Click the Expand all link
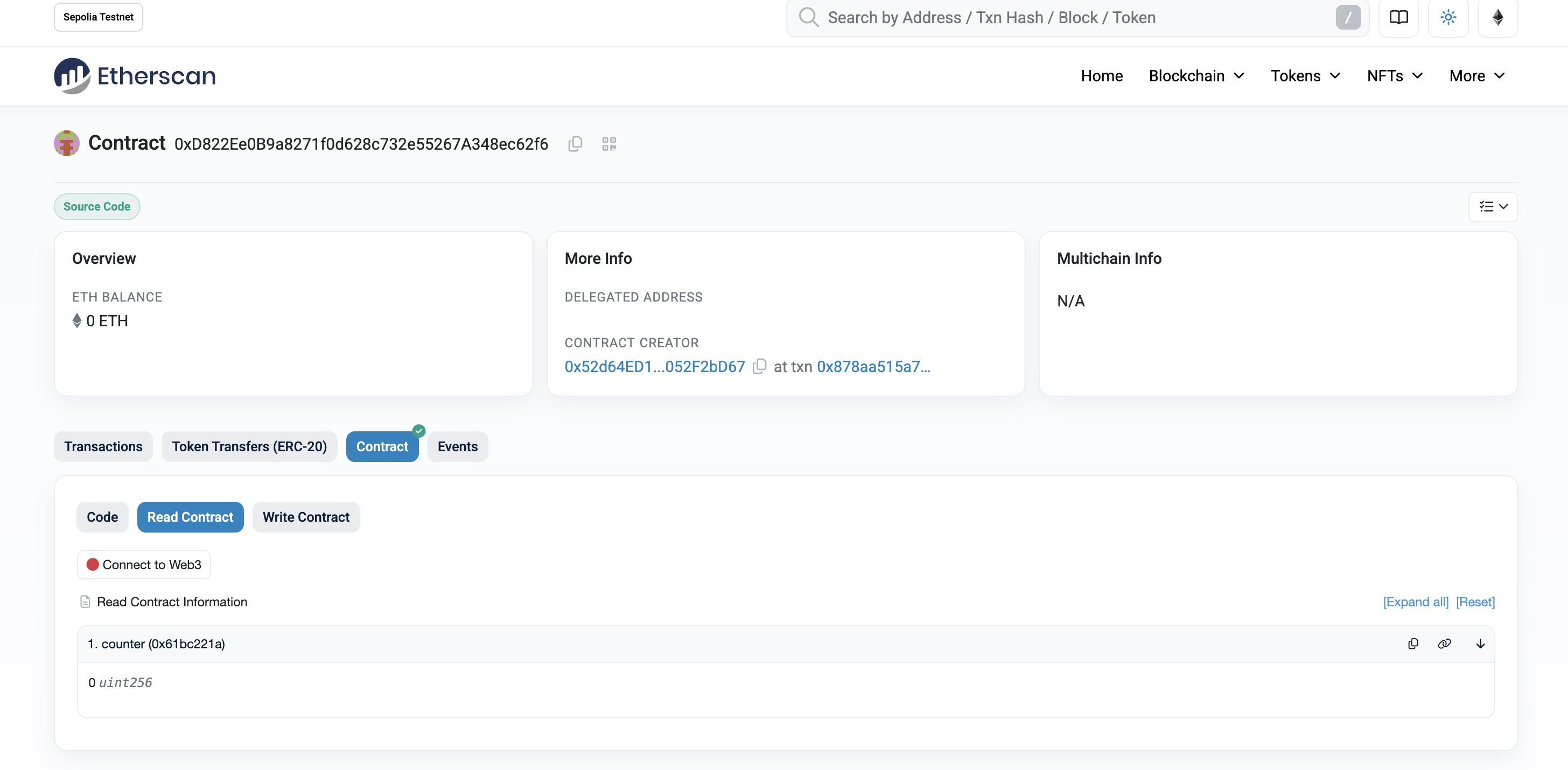The height and width of the screenshot is (770, 1568). coord(1415,601)
